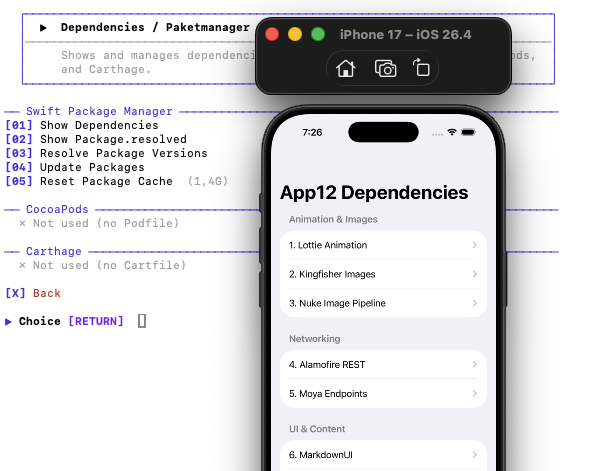This screenshot has height=471, width=607.
Task: Select 5. Moya Endpoints item
Action: (x=328, y=394)
